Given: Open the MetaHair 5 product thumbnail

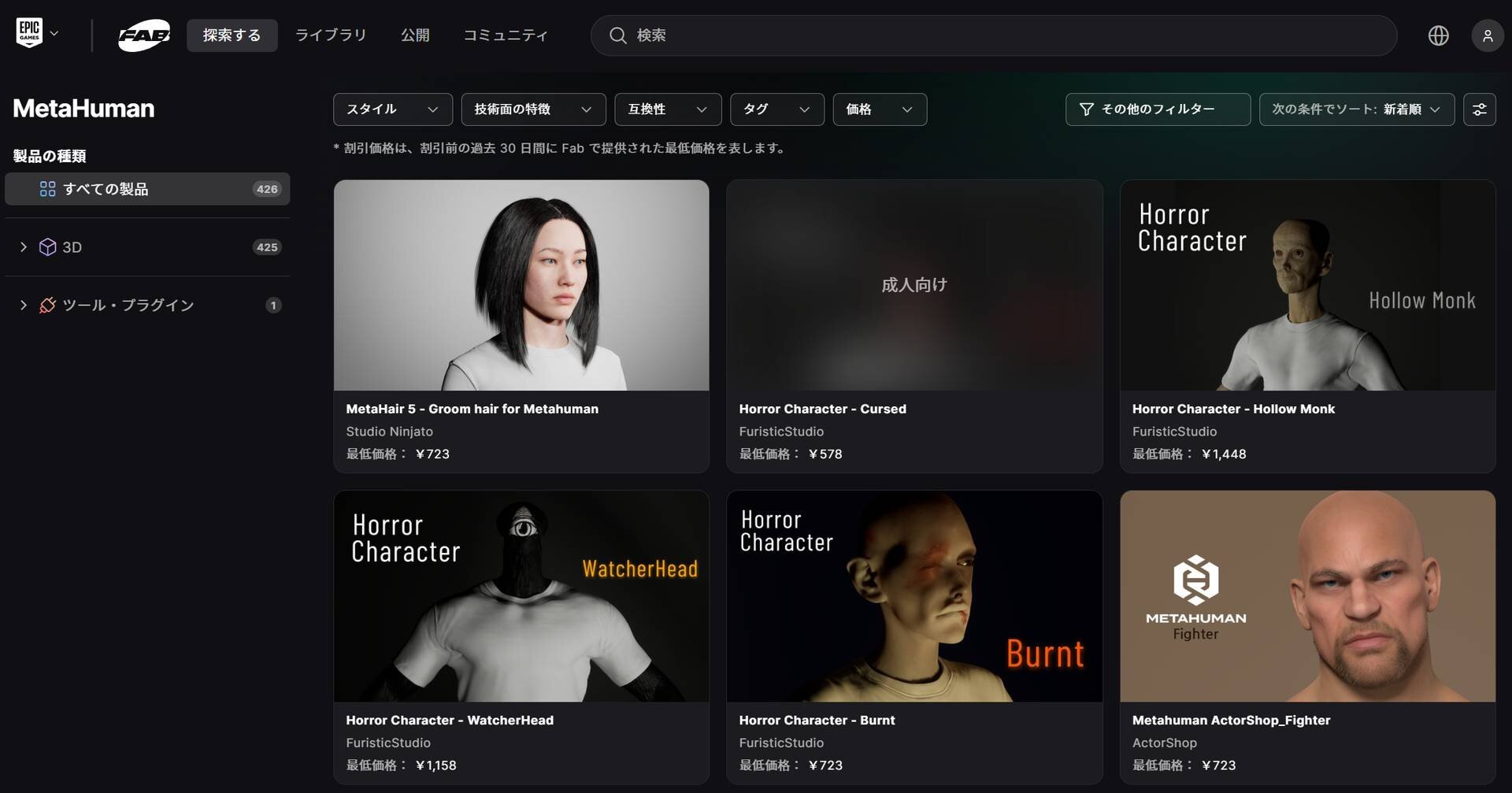Looking at the screenshot, I should 521,285.
